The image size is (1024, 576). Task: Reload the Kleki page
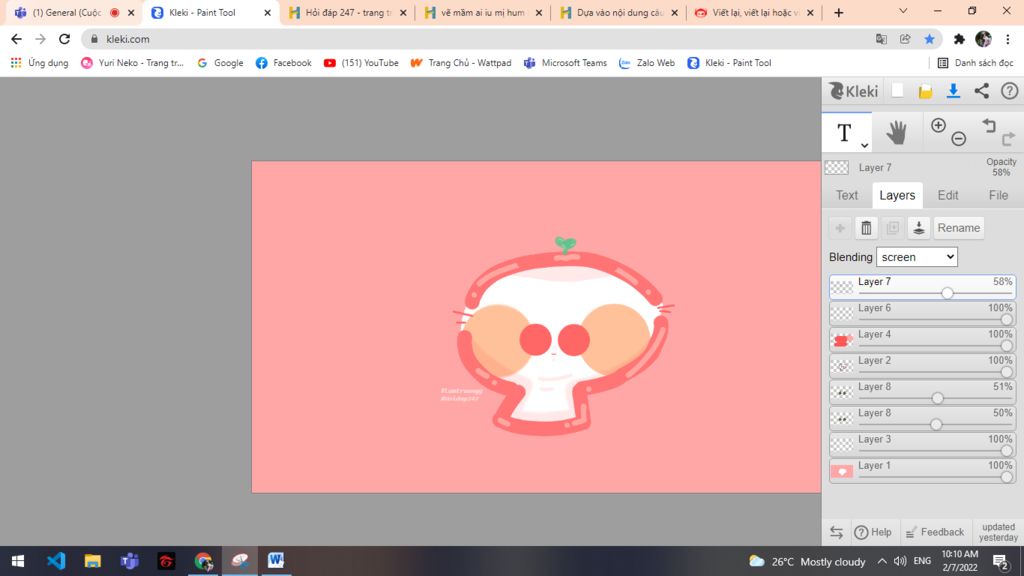[x=64, y=39]
